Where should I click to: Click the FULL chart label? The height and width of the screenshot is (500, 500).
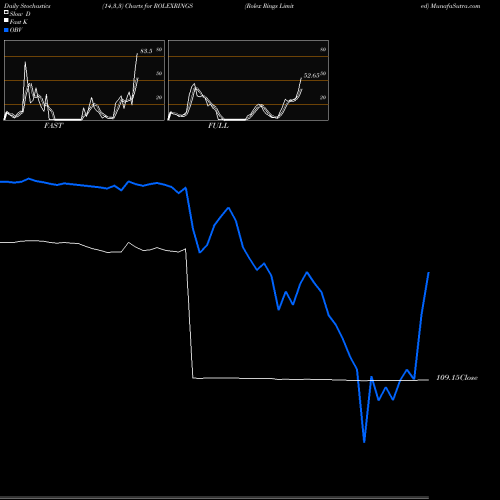pos(218,126)
